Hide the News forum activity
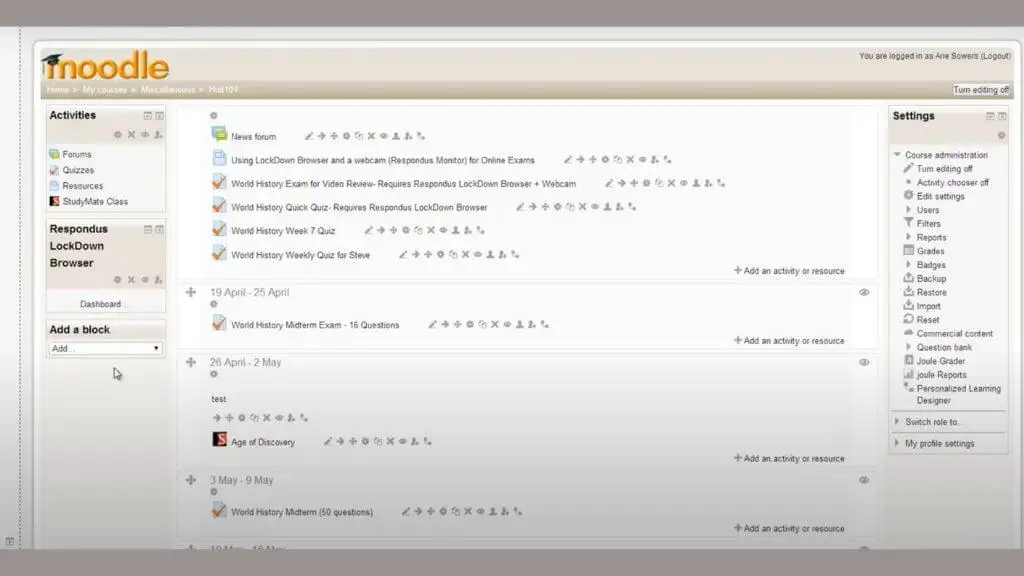This screenshot has width=1024, height=576. coord(383,136)
